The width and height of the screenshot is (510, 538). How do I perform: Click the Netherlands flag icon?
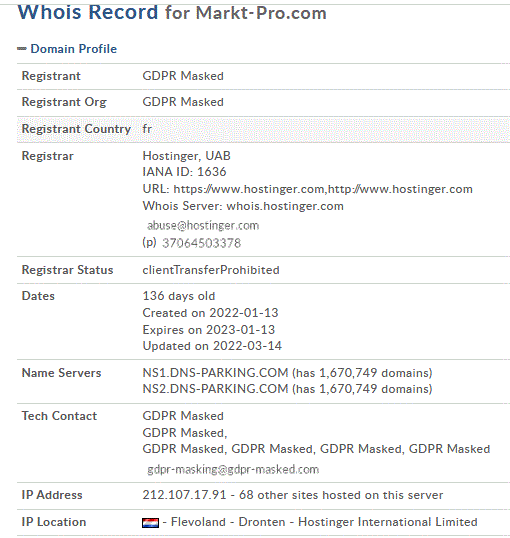point(150,523)
